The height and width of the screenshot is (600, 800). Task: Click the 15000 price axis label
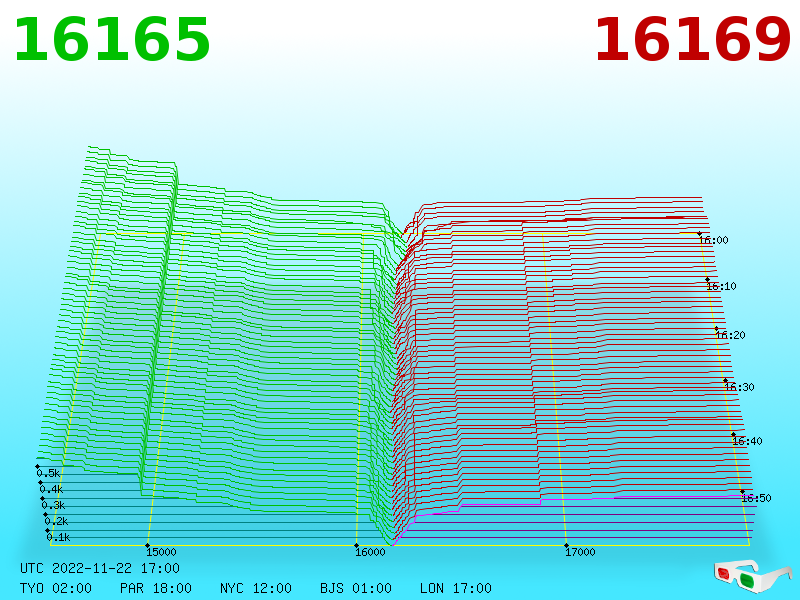[161, 552]
